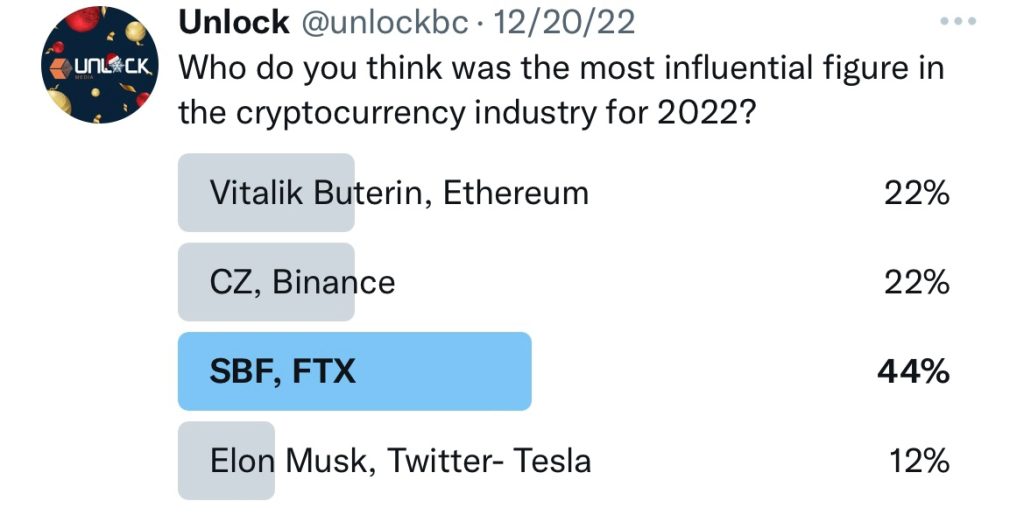
Task: Click the 22% result beside CZ, Binance
Action: (917, 283)
